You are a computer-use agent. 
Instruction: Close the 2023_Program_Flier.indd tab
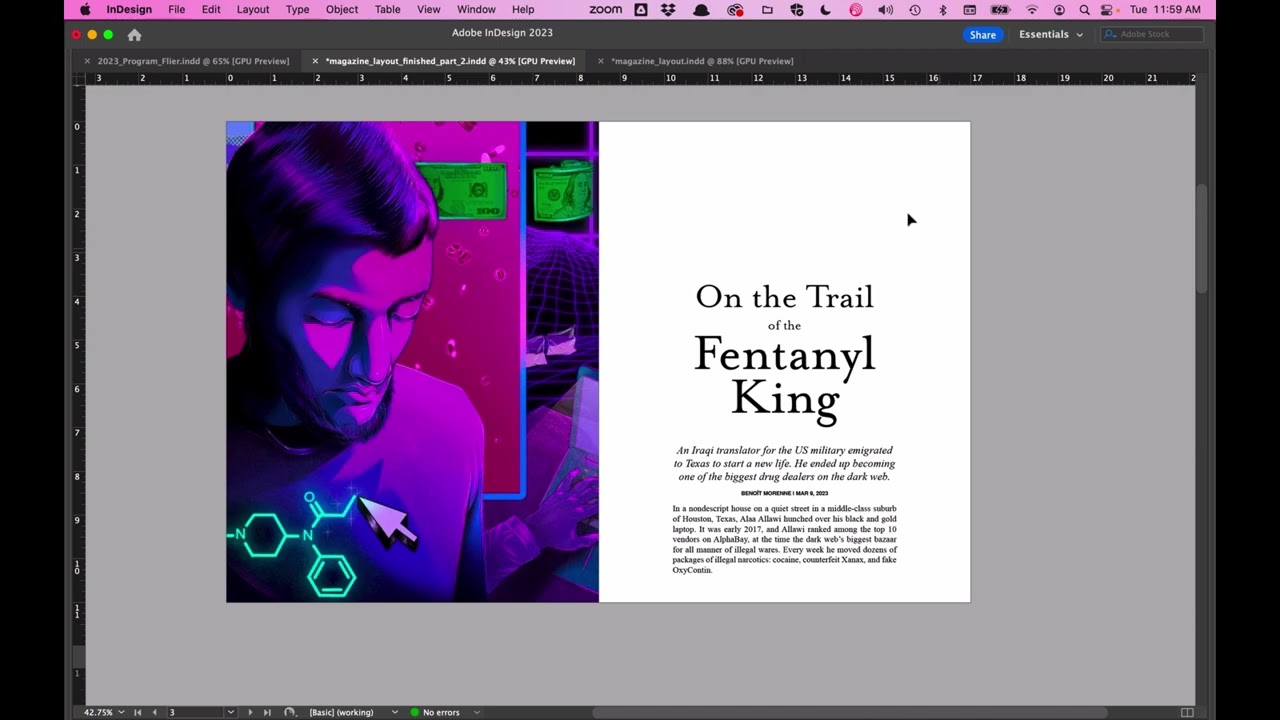pos(87,61)
